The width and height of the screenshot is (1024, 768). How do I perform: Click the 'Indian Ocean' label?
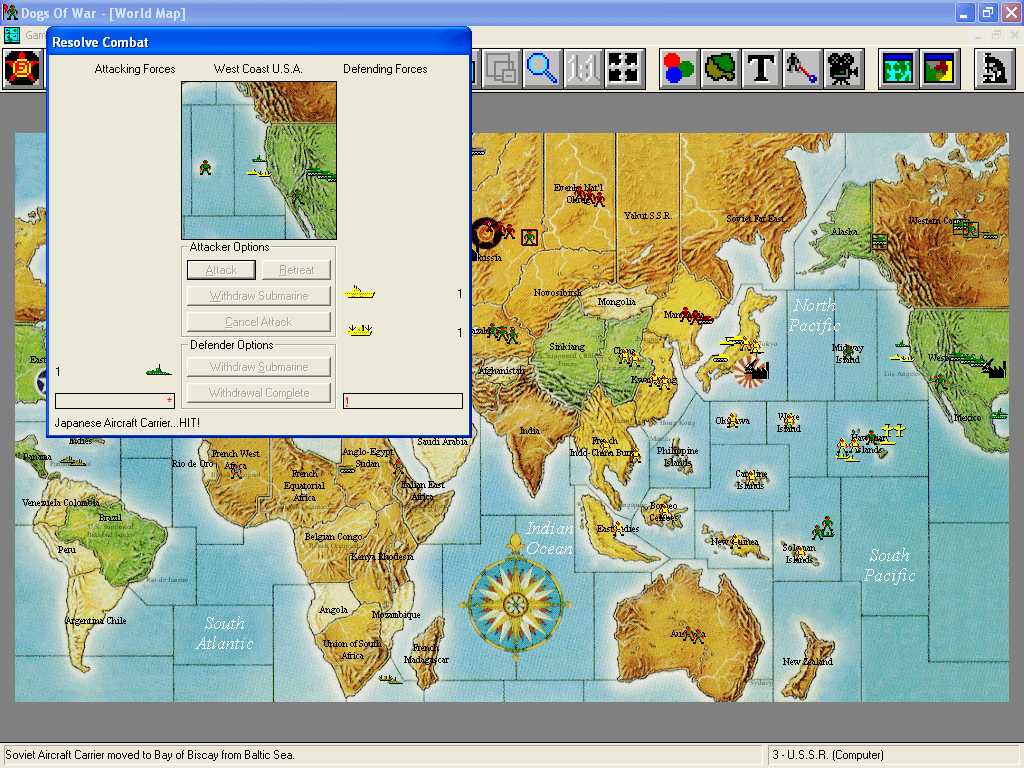[550, 538]
